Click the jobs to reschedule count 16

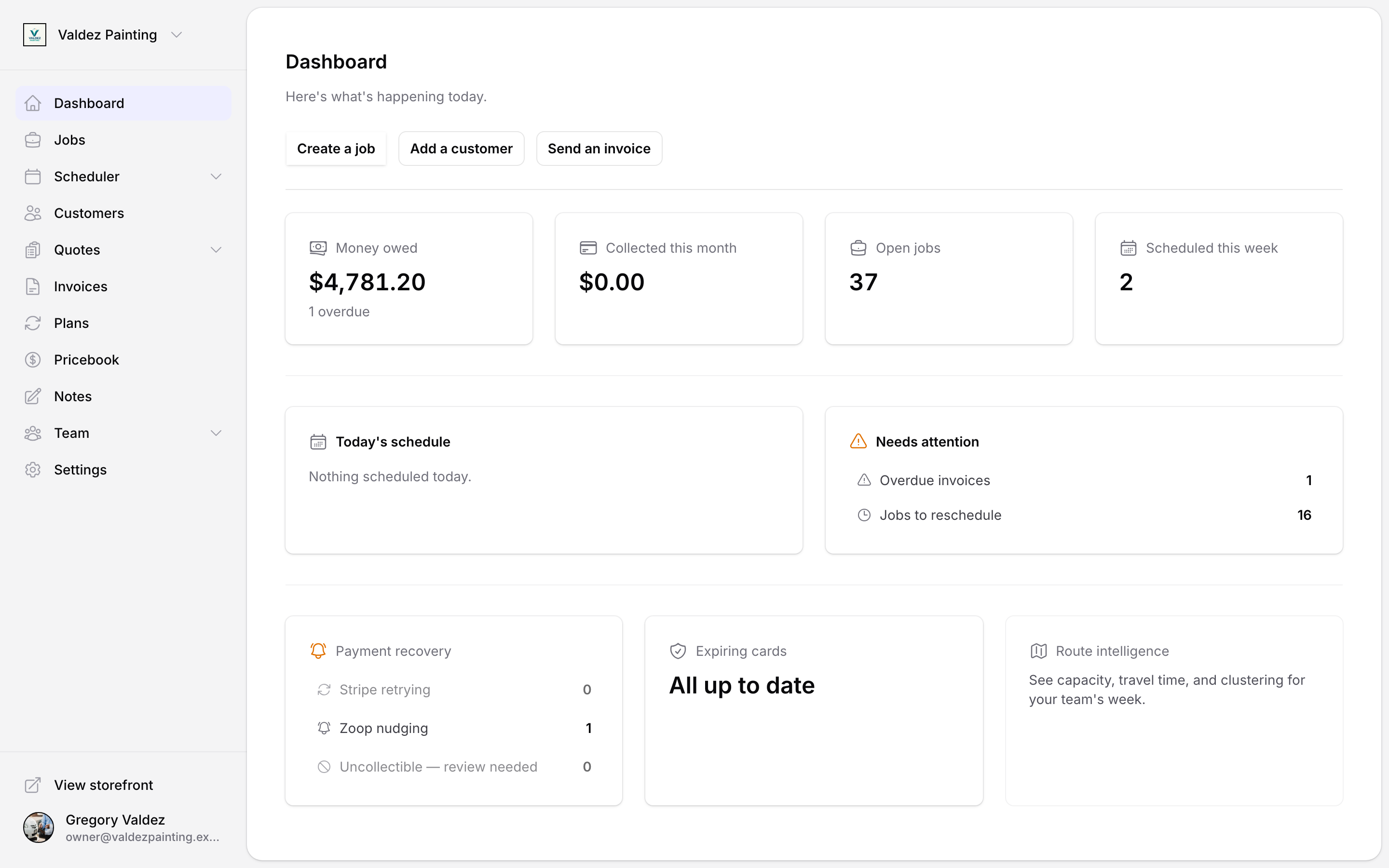[1304, 515]
